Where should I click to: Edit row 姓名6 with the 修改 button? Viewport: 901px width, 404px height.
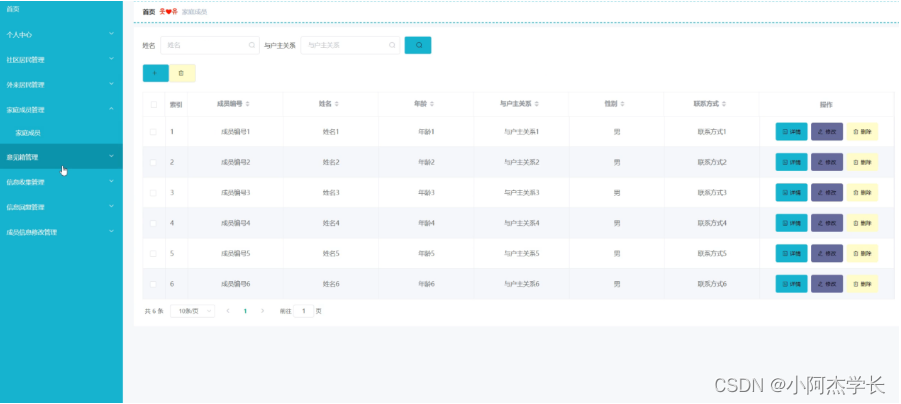pyautogui.click(x=827, y=284)
